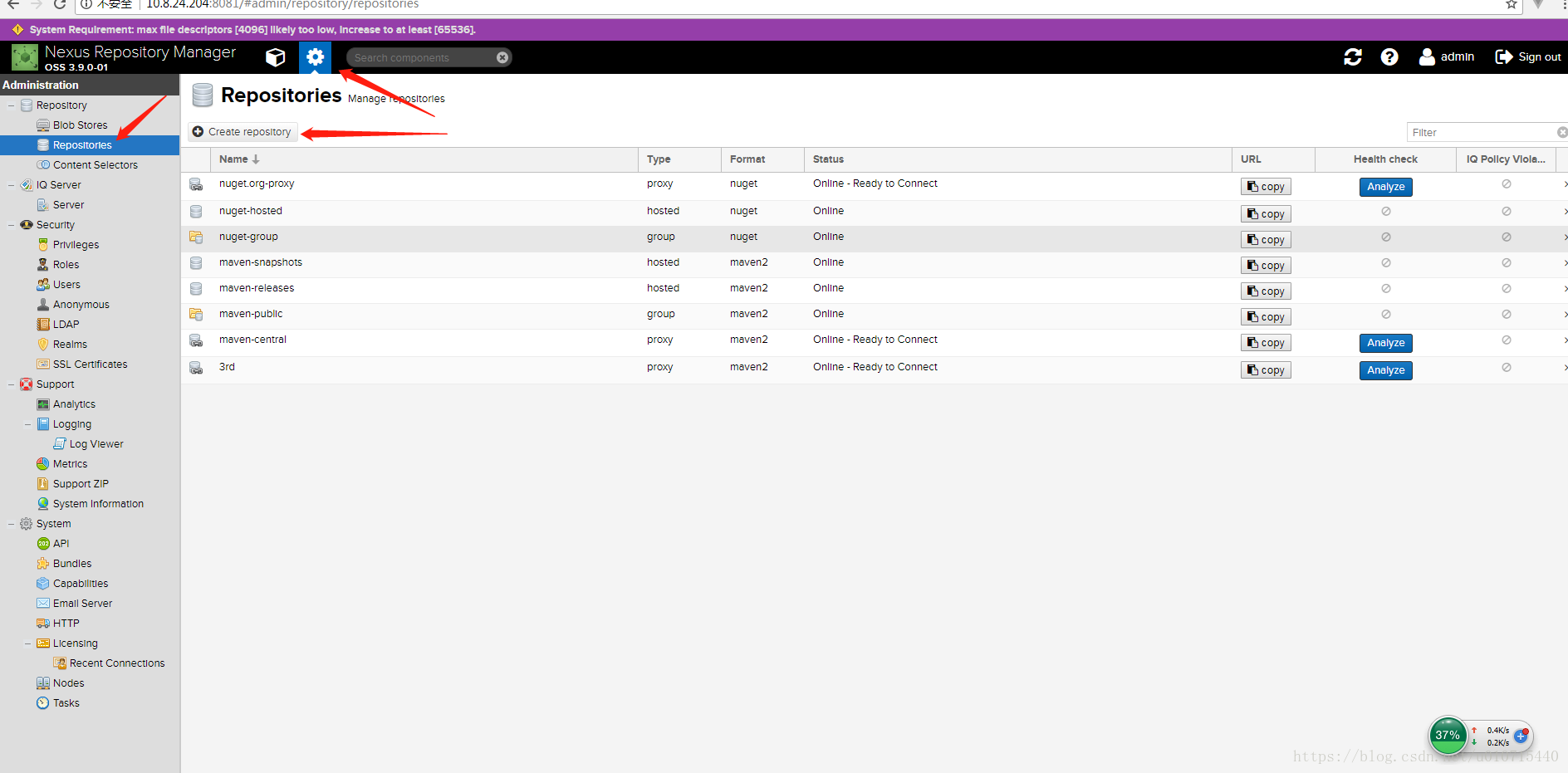The image size is (1568, 773).
Task: Open the Log Viewer
Action: pos(96,444)
